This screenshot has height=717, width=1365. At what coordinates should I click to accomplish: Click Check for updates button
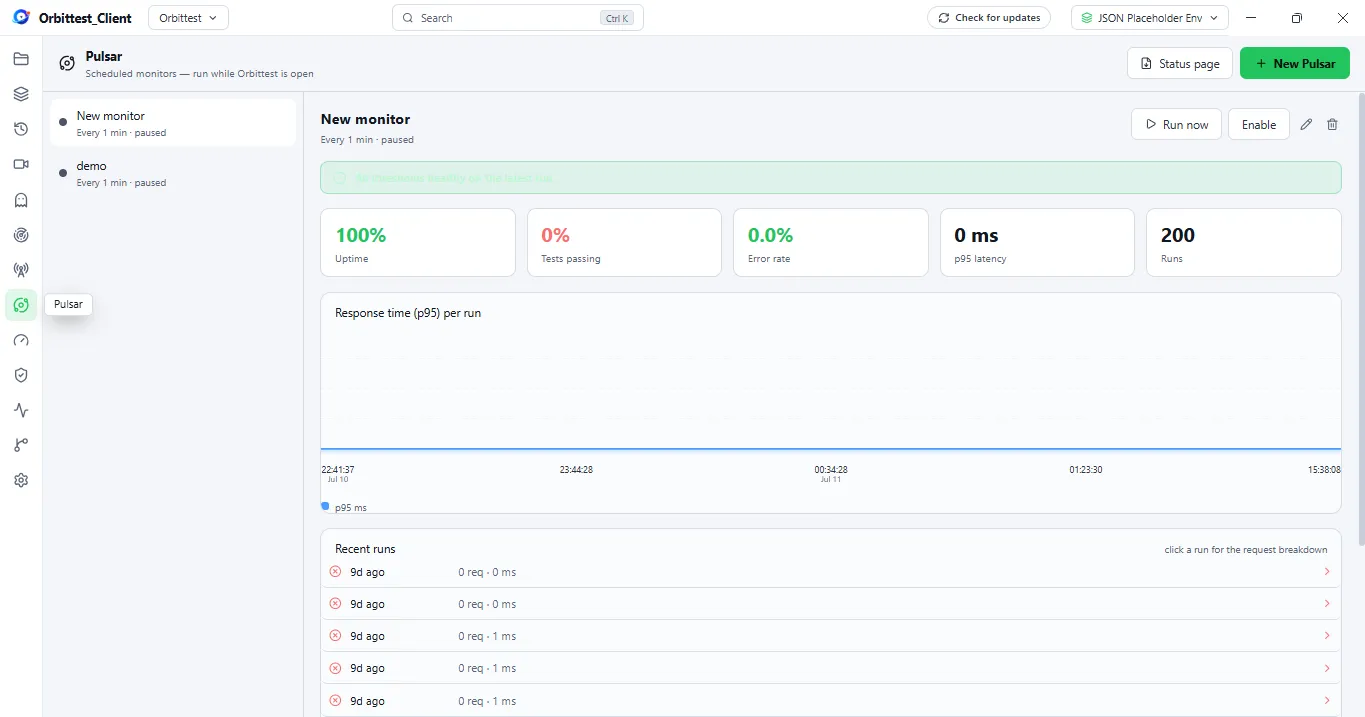click(989, 18)
